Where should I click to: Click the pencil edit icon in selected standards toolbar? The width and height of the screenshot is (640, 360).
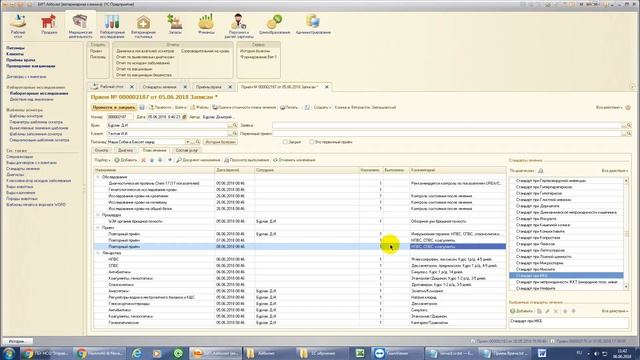[x=547, y=311]
